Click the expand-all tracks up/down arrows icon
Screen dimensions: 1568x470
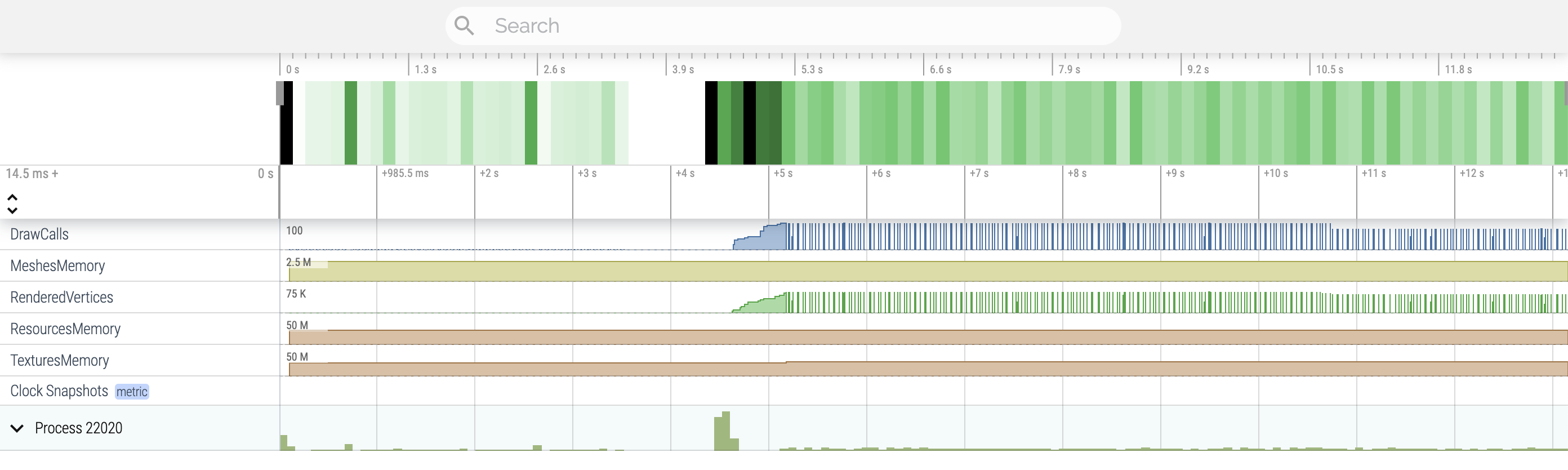click(x=12, y=204)
